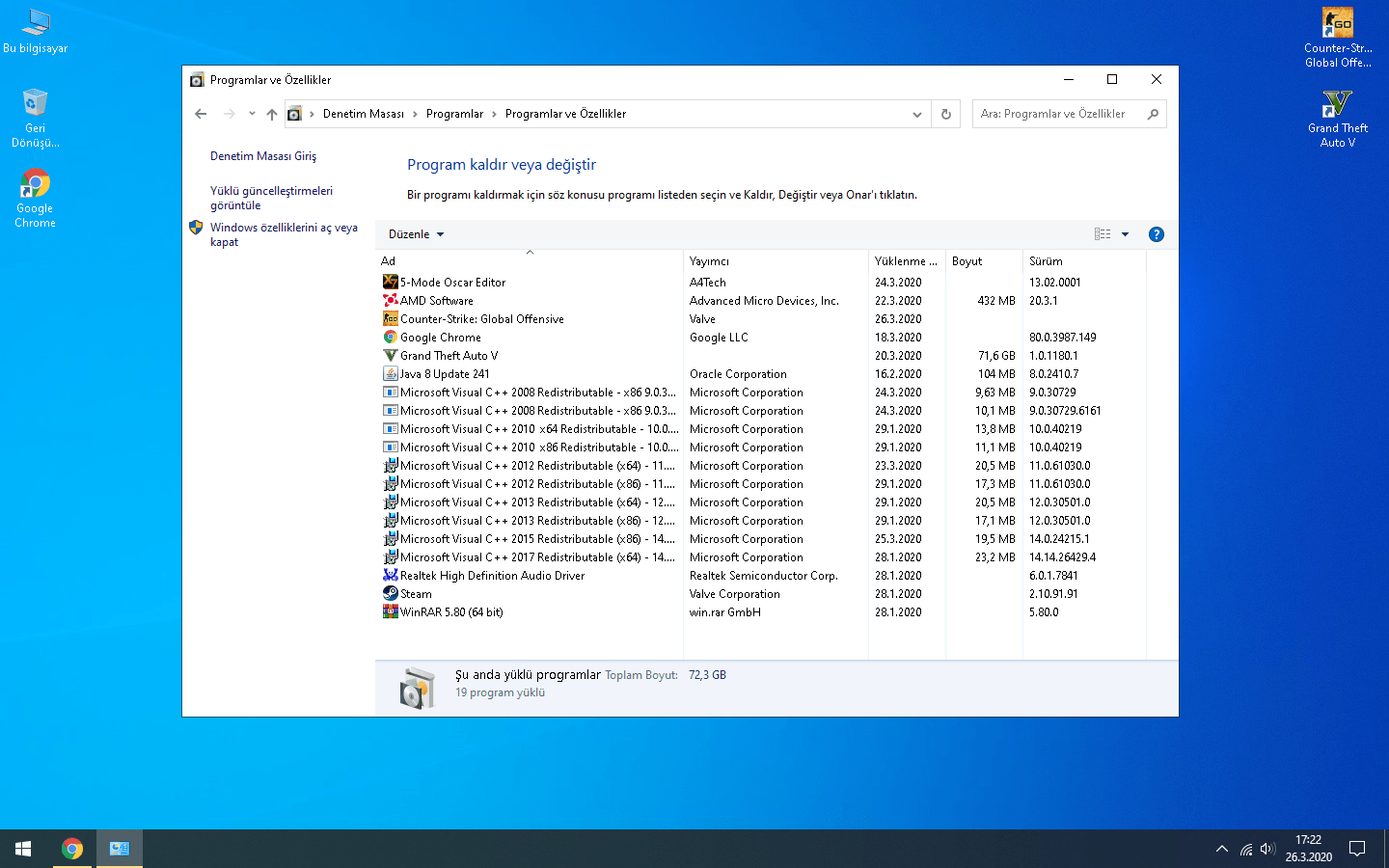The width and height of the screenshot is (1389, 868).
Task: Go up one level with the up arrow
Action: (272, 114)
